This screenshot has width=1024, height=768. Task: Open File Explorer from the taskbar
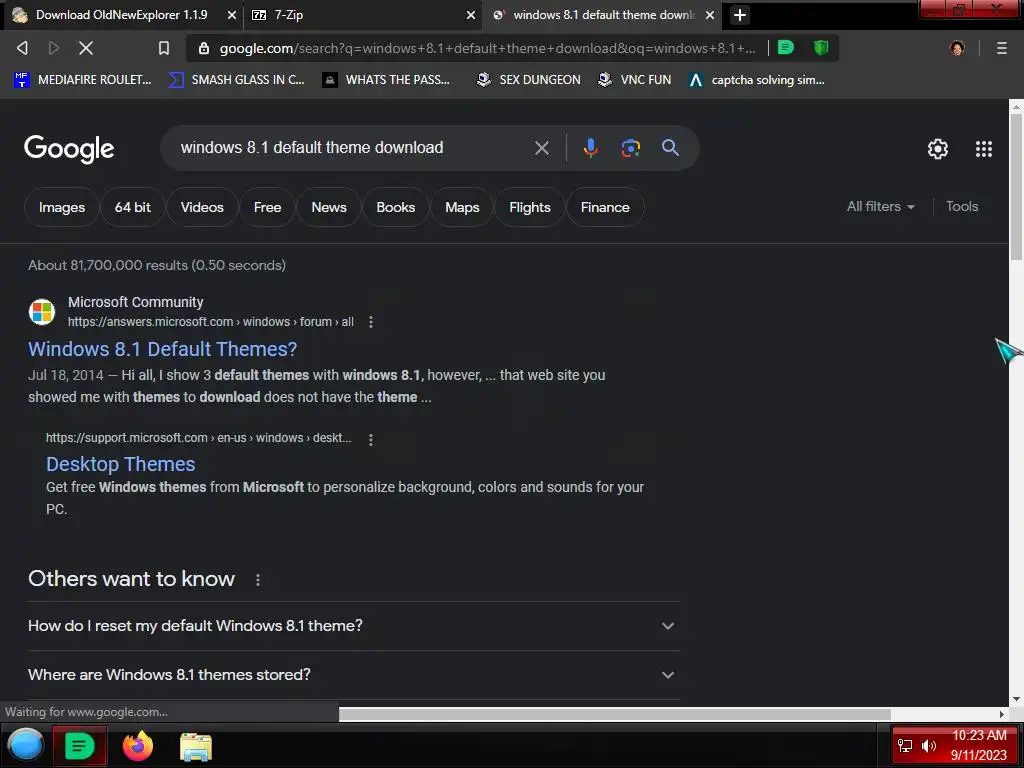(x=196, y=747)
